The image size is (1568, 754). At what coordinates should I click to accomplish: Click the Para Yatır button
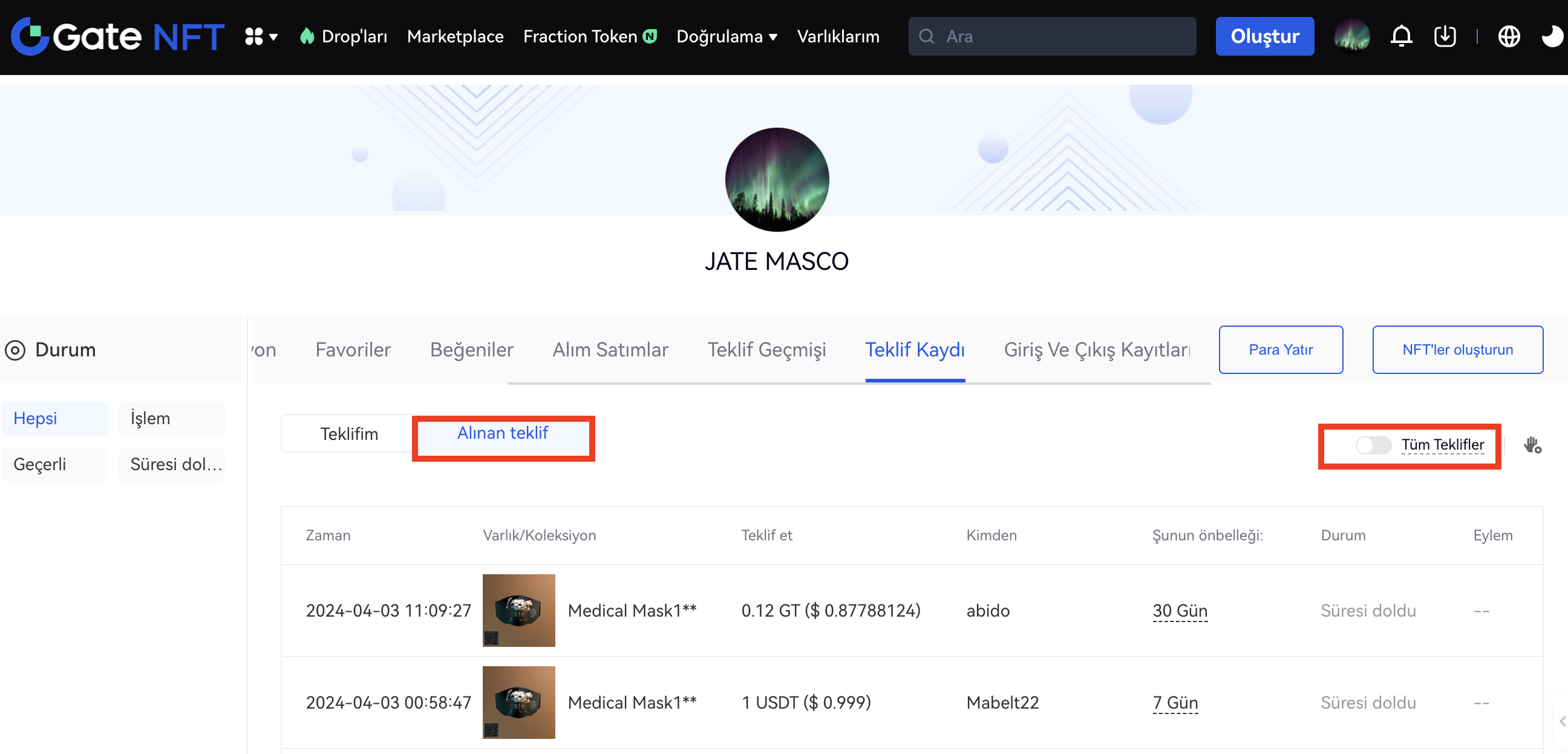tap(1280, 350)
